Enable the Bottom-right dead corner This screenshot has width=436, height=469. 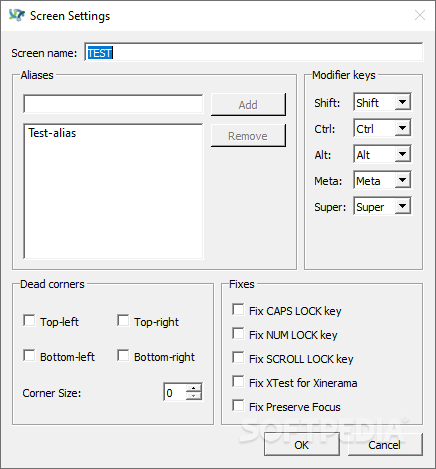point(123,356)
